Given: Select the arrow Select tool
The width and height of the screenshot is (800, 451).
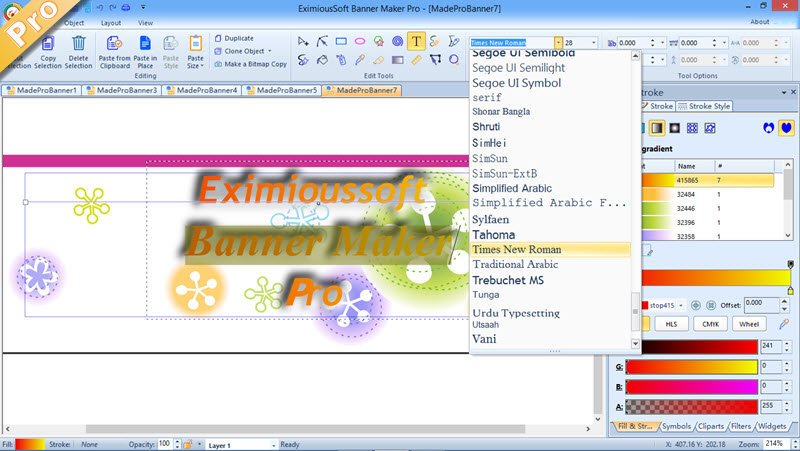Looking at the screenshot, I should click(x=303, y=41).
